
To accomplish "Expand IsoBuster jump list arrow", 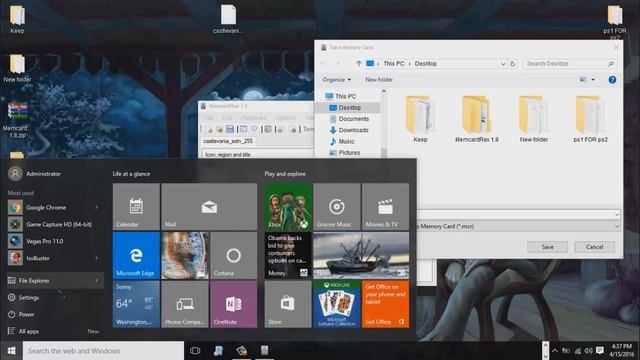I will (97, 258).
